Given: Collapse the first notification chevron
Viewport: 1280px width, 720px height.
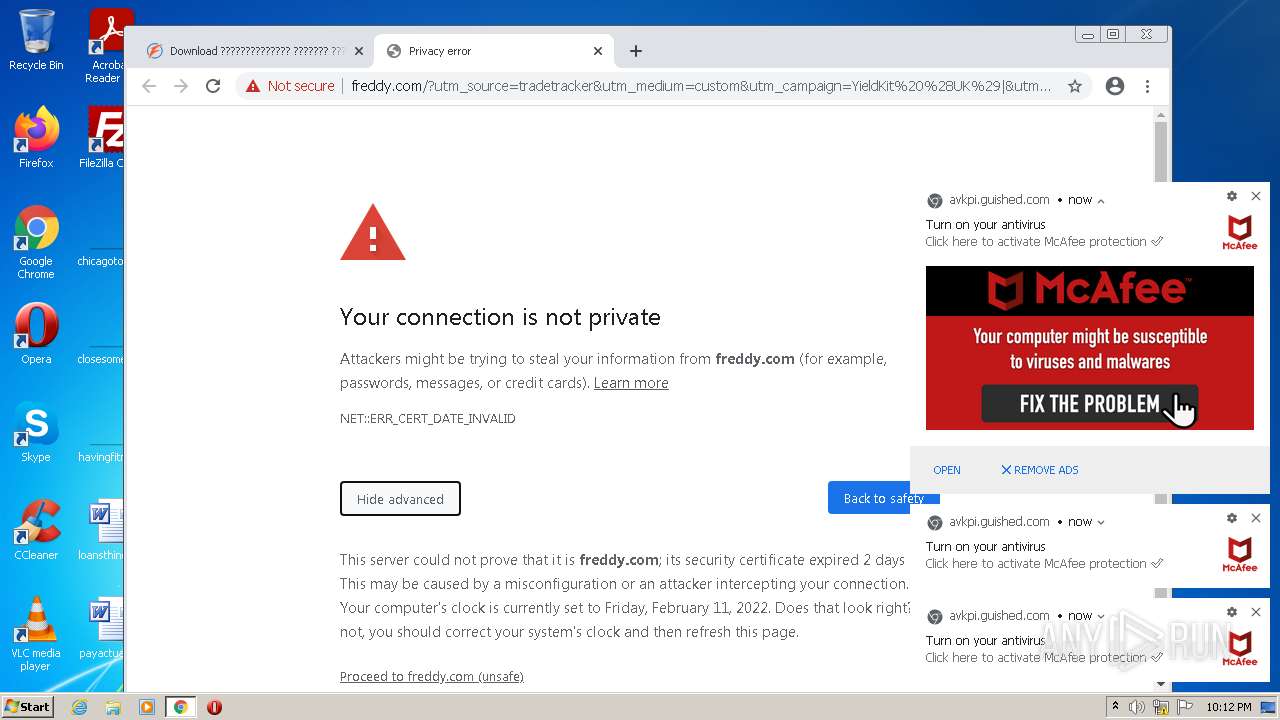Looking at the screenshot, I should coord(1101,201).
